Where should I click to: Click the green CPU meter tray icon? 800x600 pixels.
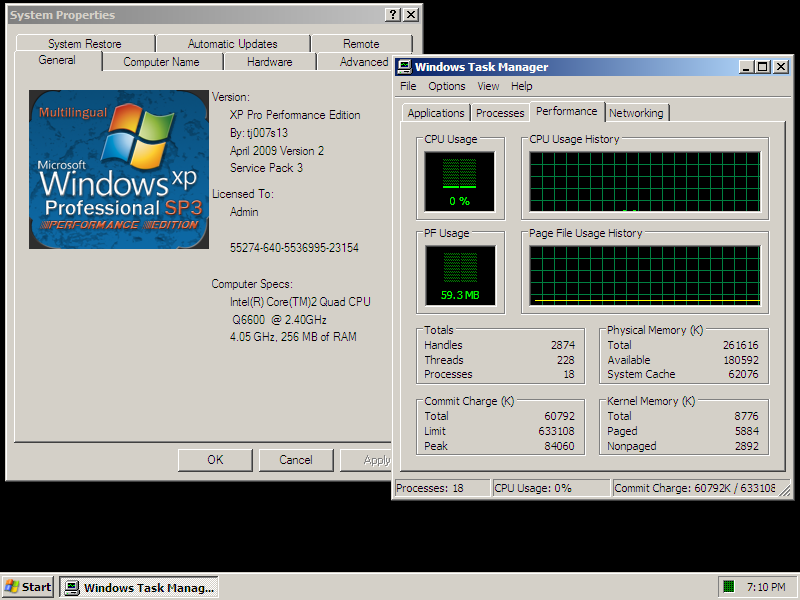[x=728, y=587]
